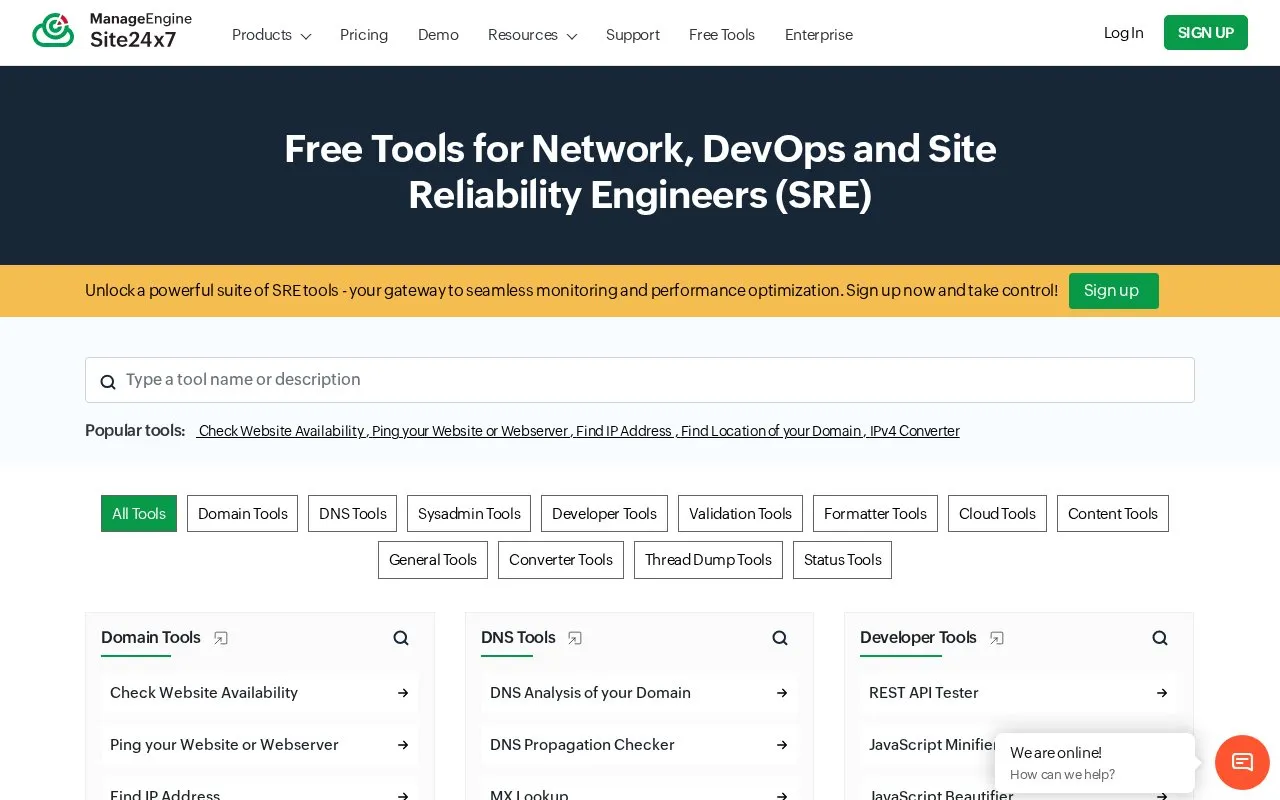Click search icon in DNS Tools card
Screen dimensions: 1280x800
point(780,638)
